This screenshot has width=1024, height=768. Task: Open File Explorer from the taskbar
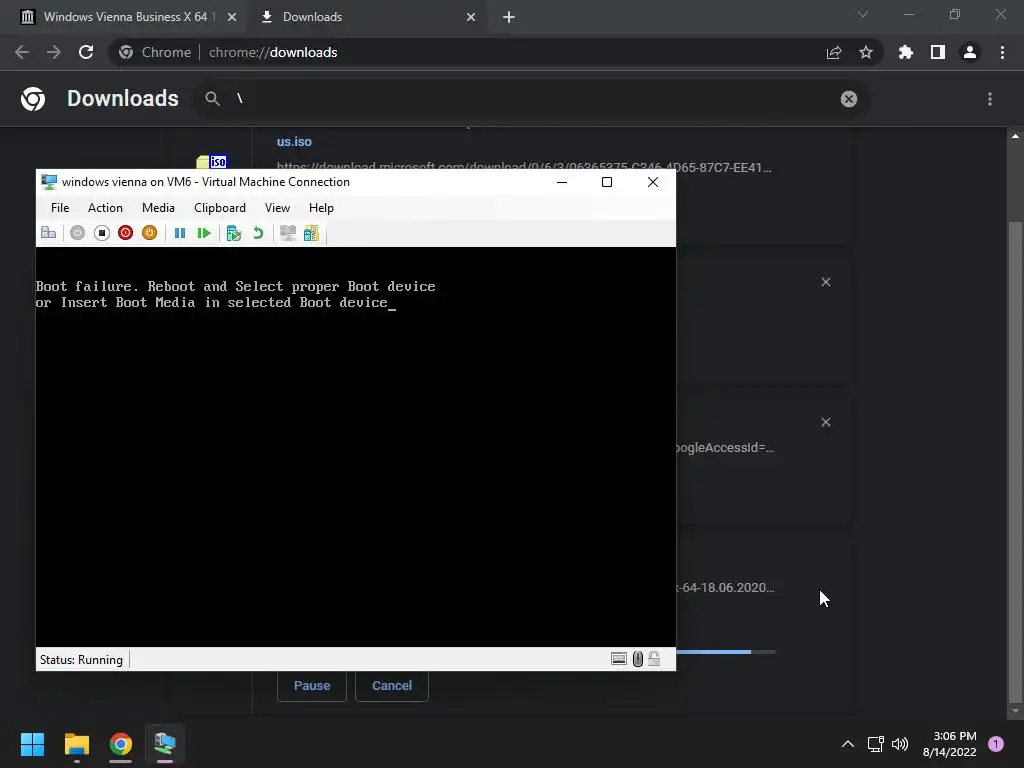tap(76, 744)
